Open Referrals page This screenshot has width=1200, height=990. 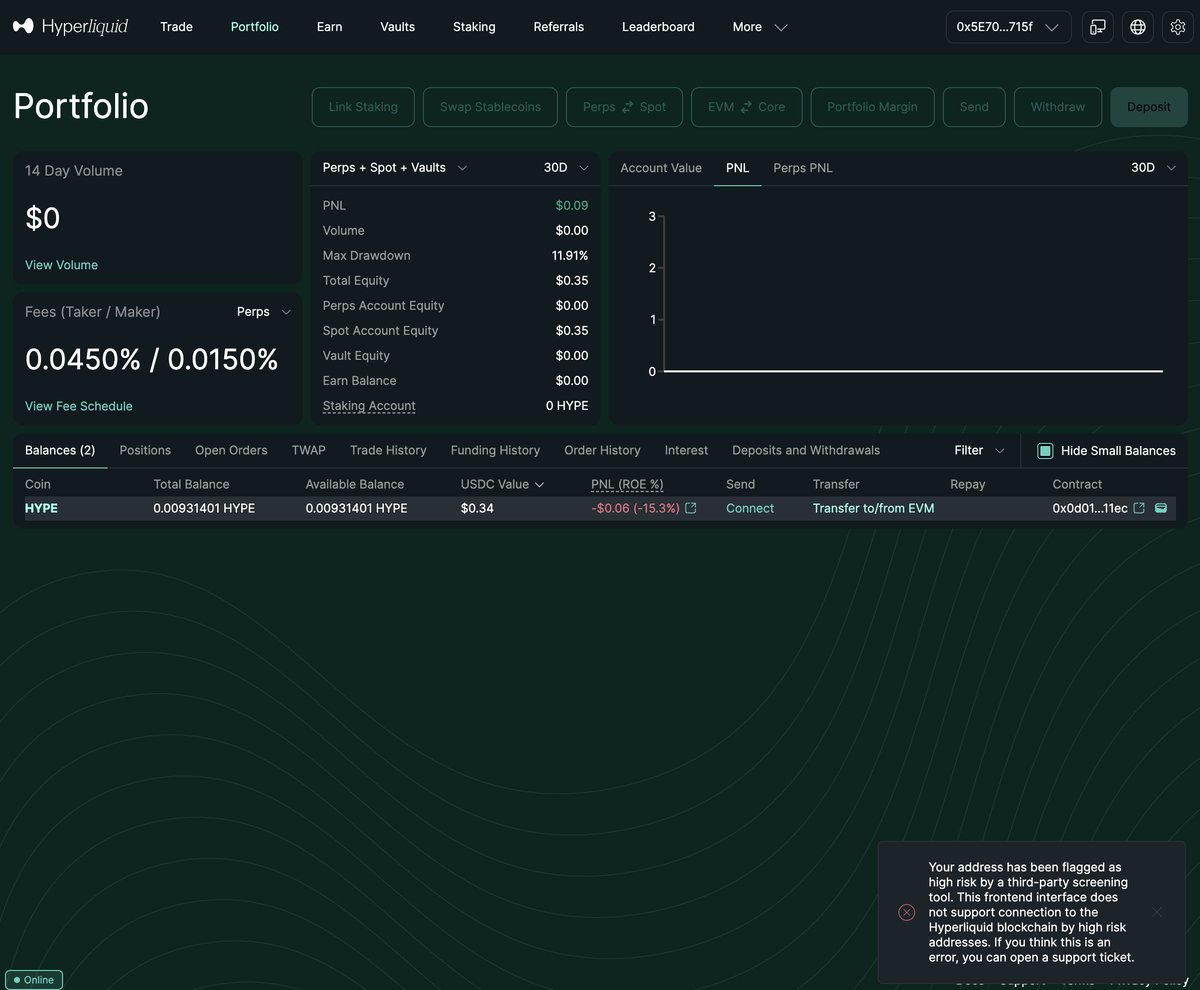559,27
